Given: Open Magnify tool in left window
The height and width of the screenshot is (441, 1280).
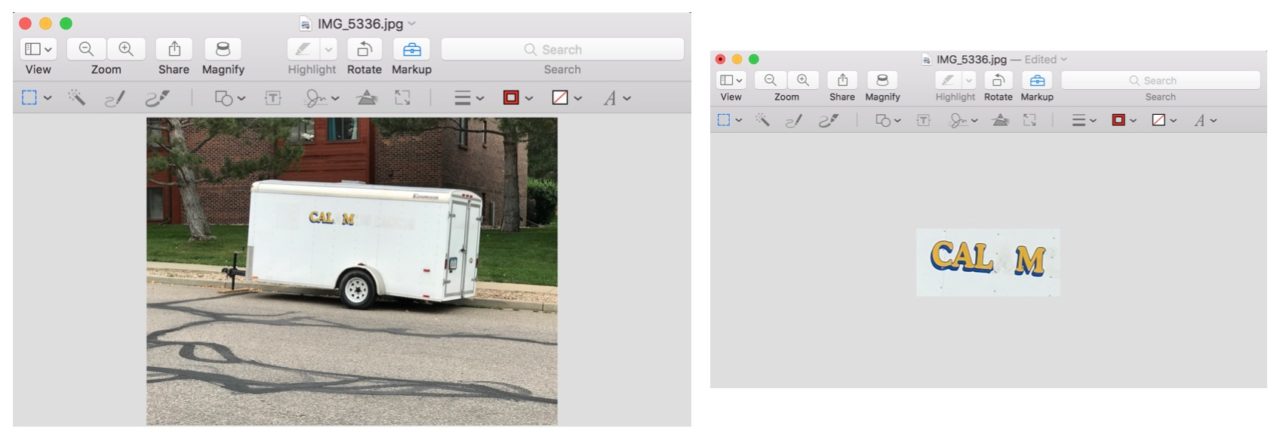Looking at the screenshot, I should click(x=223, y=49).
